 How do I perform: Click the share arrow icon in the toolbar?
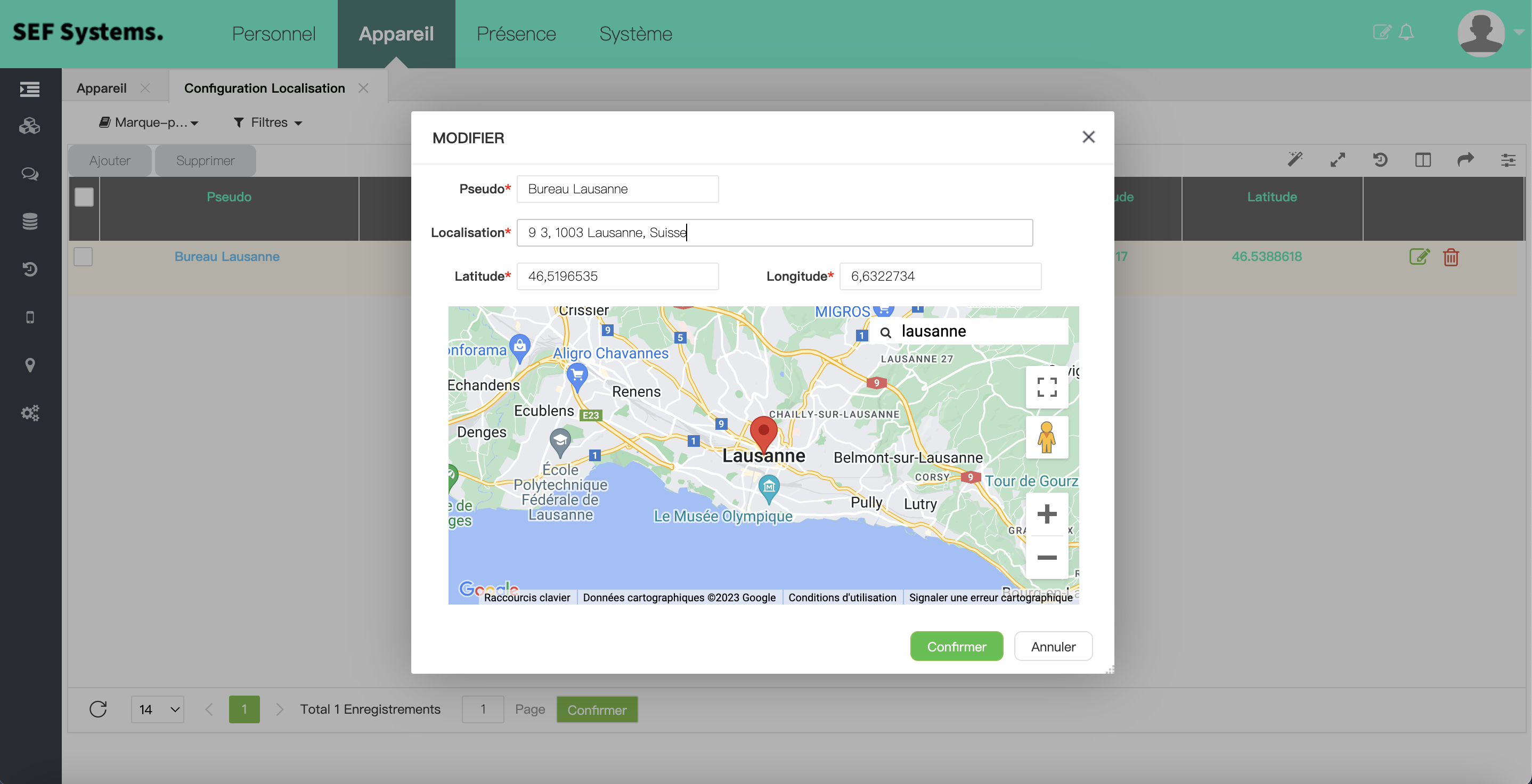(1465, 160)
